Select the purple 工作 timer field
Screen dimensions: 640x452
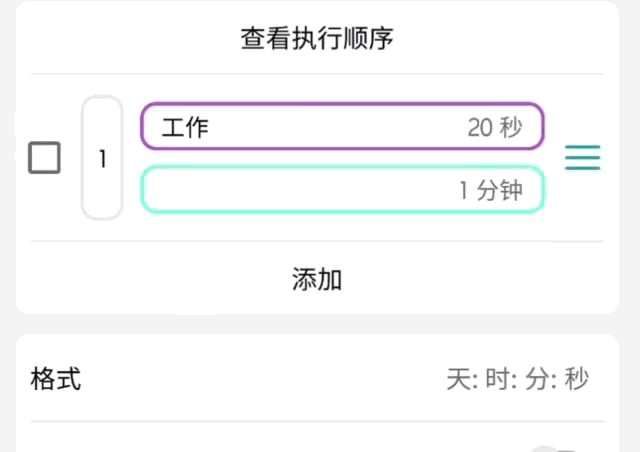coord(342,127)
